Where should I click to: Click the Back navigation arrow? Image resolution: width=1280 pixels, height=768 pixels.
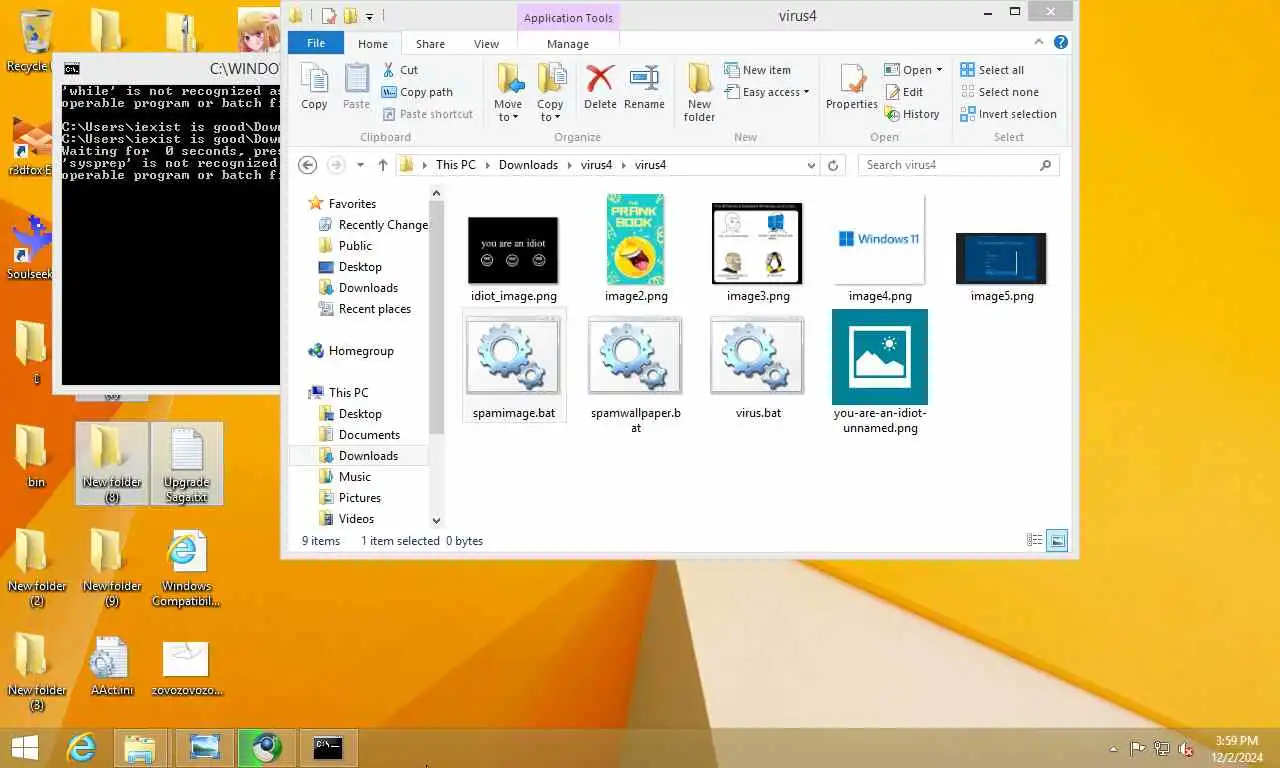308,165
